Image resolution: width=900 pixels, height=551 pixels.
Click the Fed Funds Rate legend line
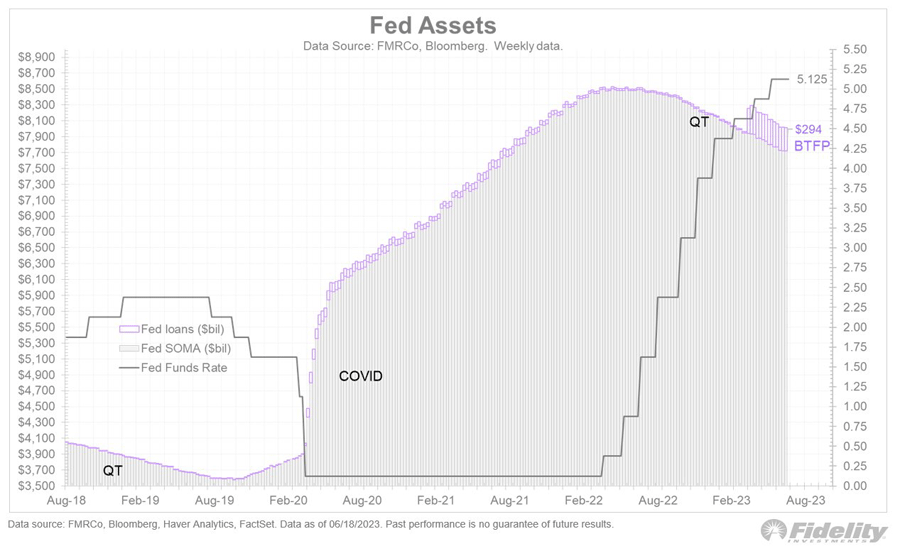tap(129, 368)
